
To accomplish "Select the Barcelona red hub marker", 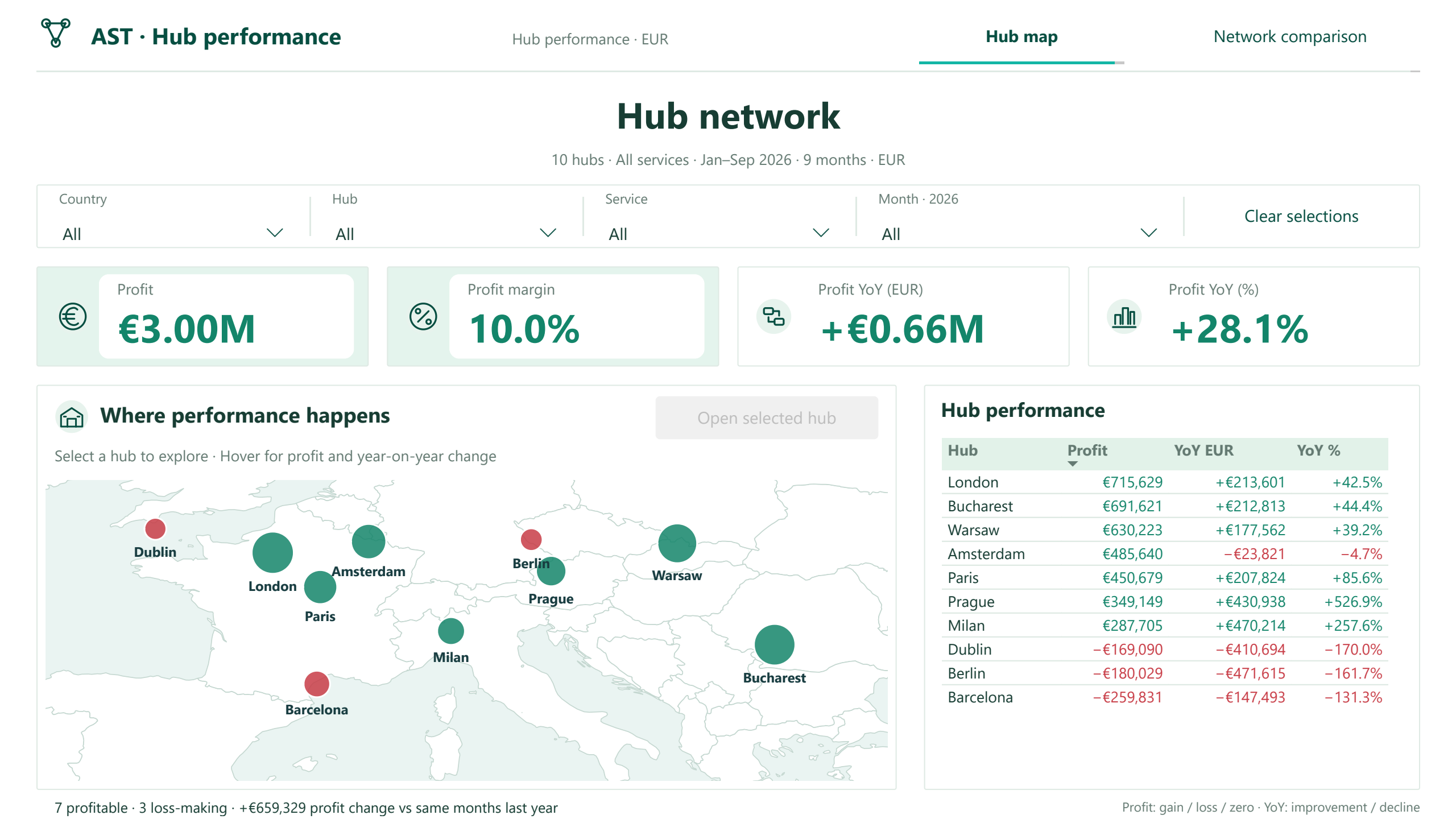I will [317, 684].
